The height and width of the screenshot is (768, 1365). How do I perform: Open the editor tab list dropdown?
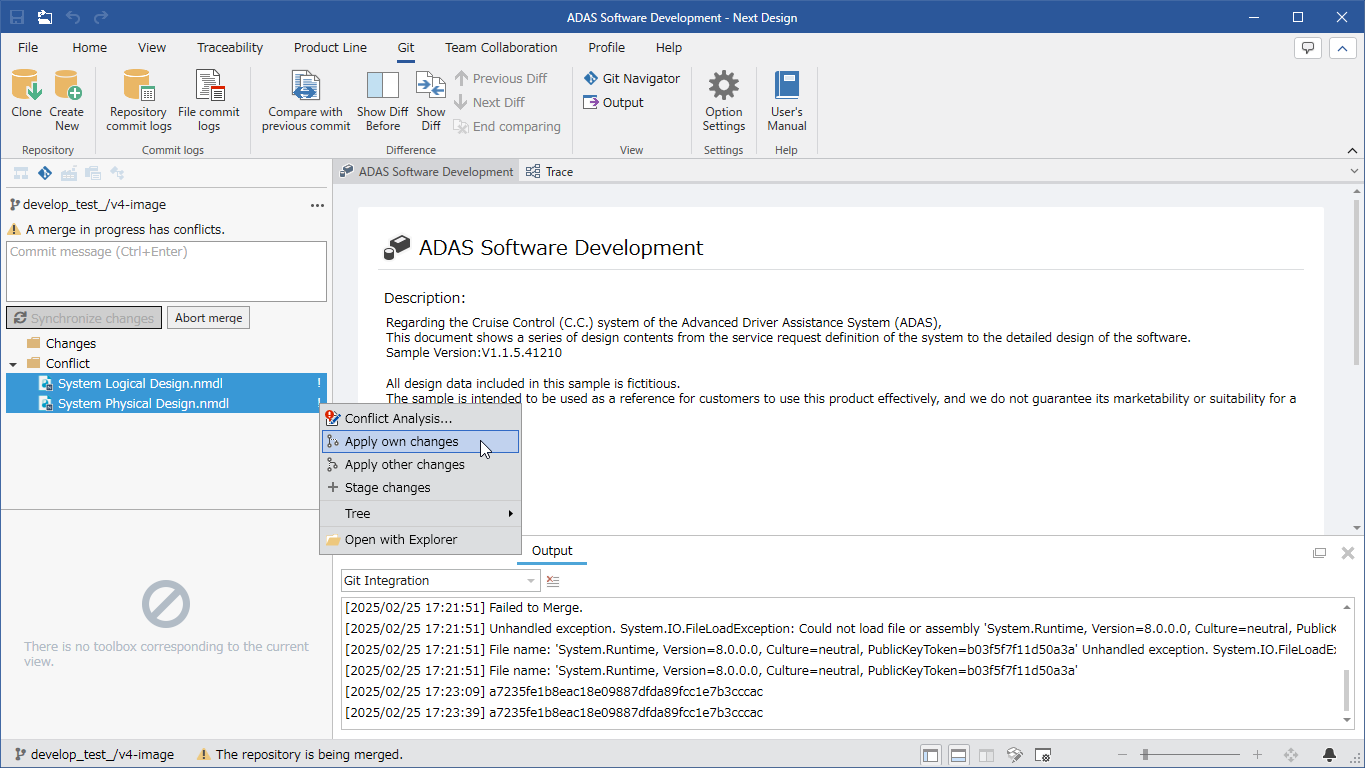[x=1354, y=172]
